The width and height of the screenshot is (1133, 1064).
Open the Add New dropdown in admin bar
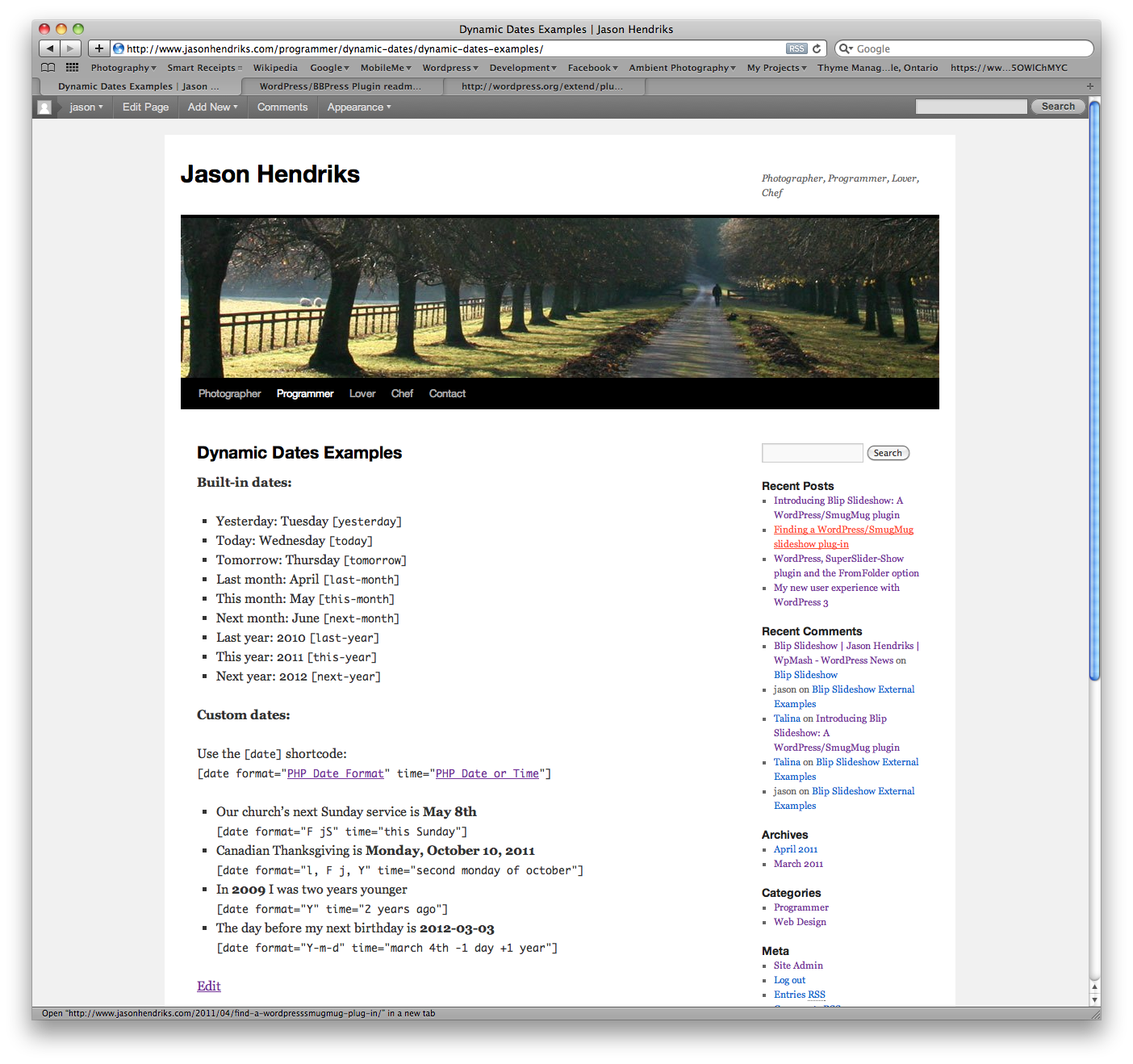[x=212, y=107]
